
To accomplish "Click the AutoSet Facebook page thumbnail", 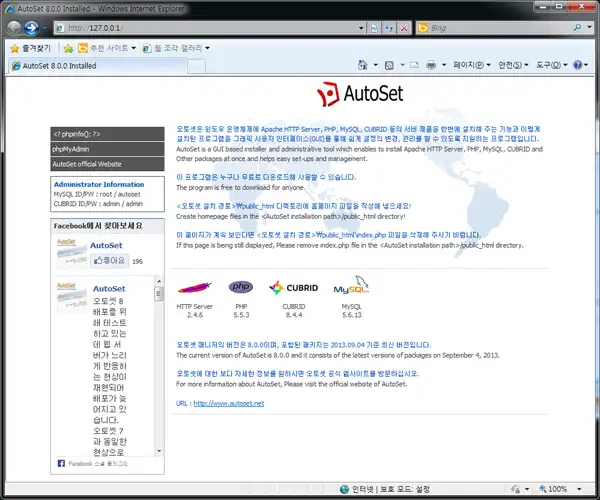I will point(72,254).
